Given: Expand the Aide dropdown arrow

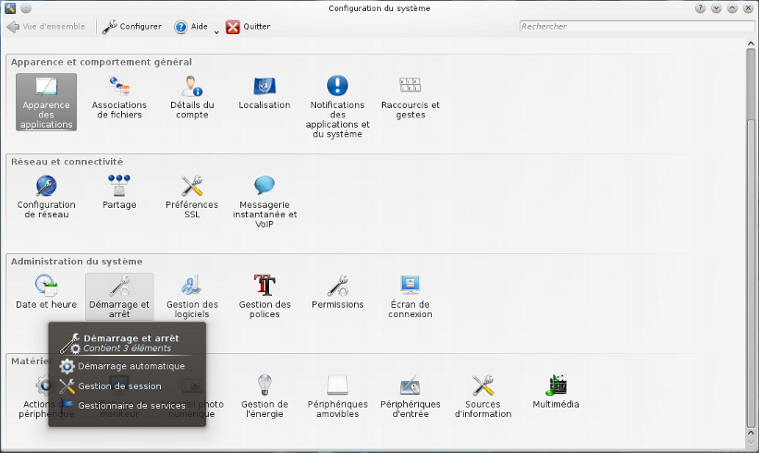Looking at the screenshot, I should click(216, 30).
